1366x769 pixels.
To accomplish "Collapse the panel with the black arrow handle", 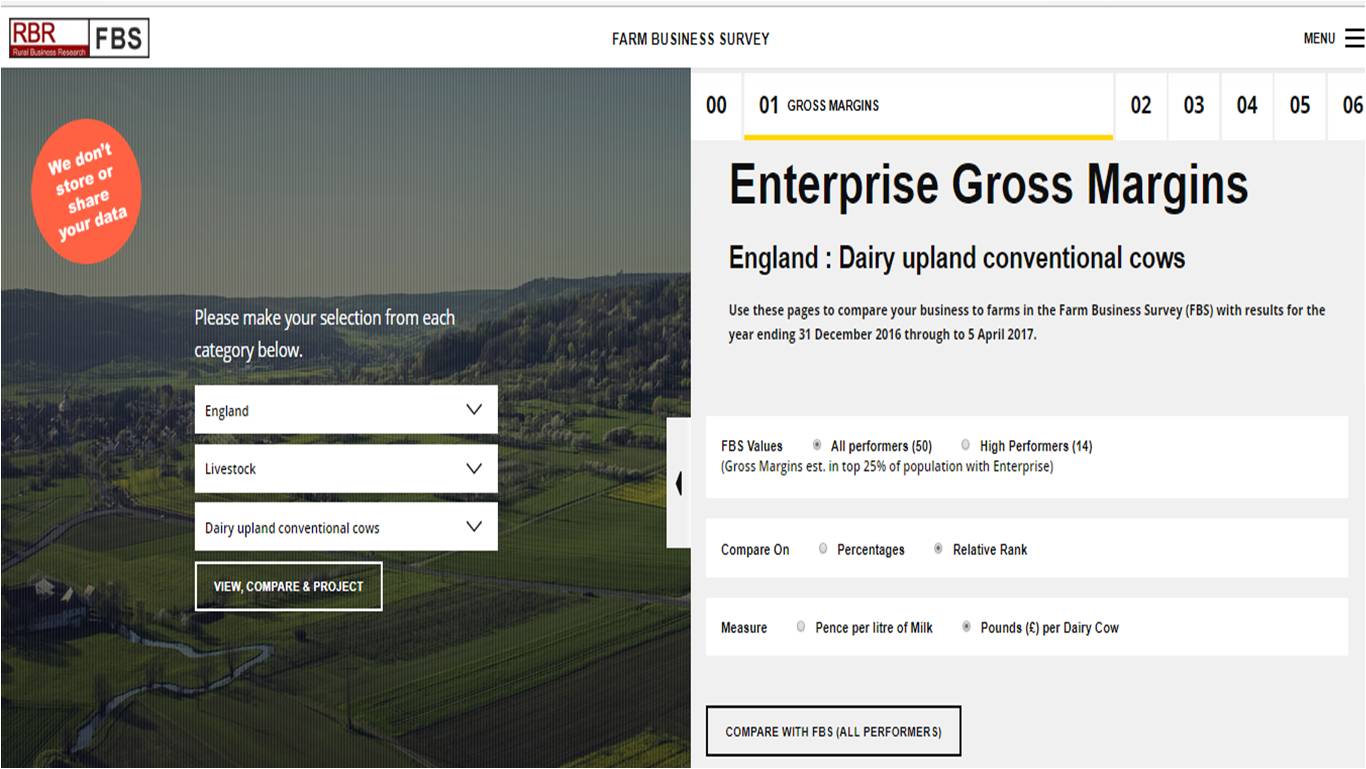I will [x=679, y=483].
